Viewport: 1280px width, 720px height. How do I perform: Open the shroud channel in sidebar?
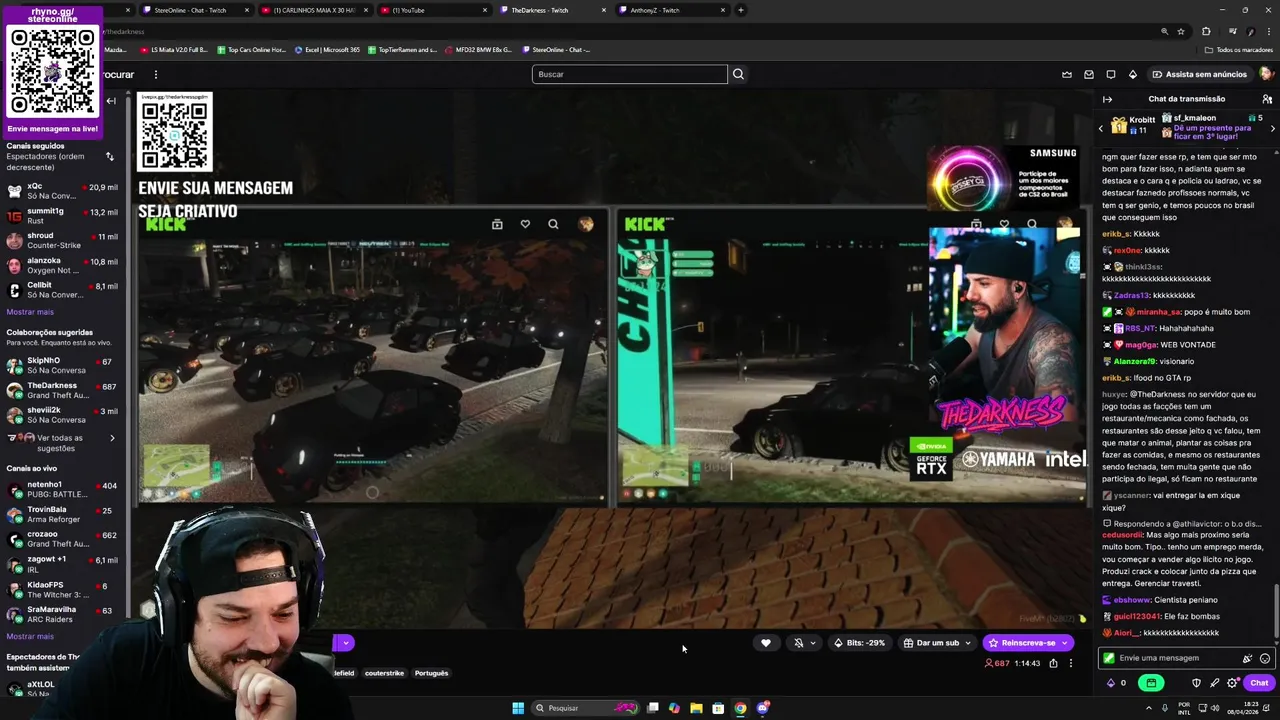[x=62, y=241]
